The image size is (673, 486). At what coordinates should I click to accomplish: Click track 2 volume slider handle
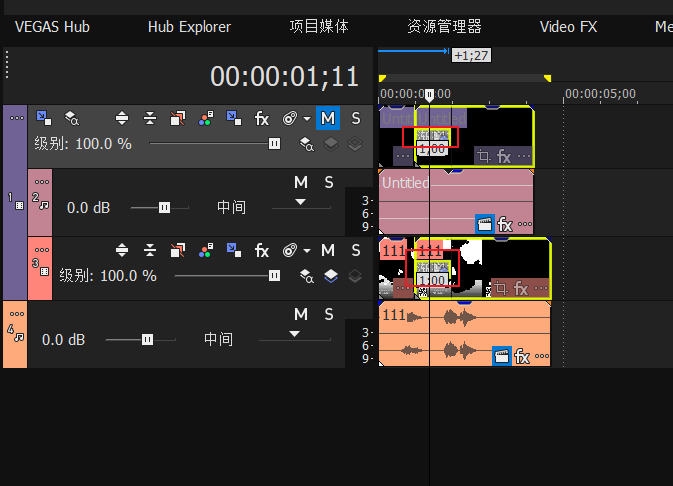[x=164, y=208]
